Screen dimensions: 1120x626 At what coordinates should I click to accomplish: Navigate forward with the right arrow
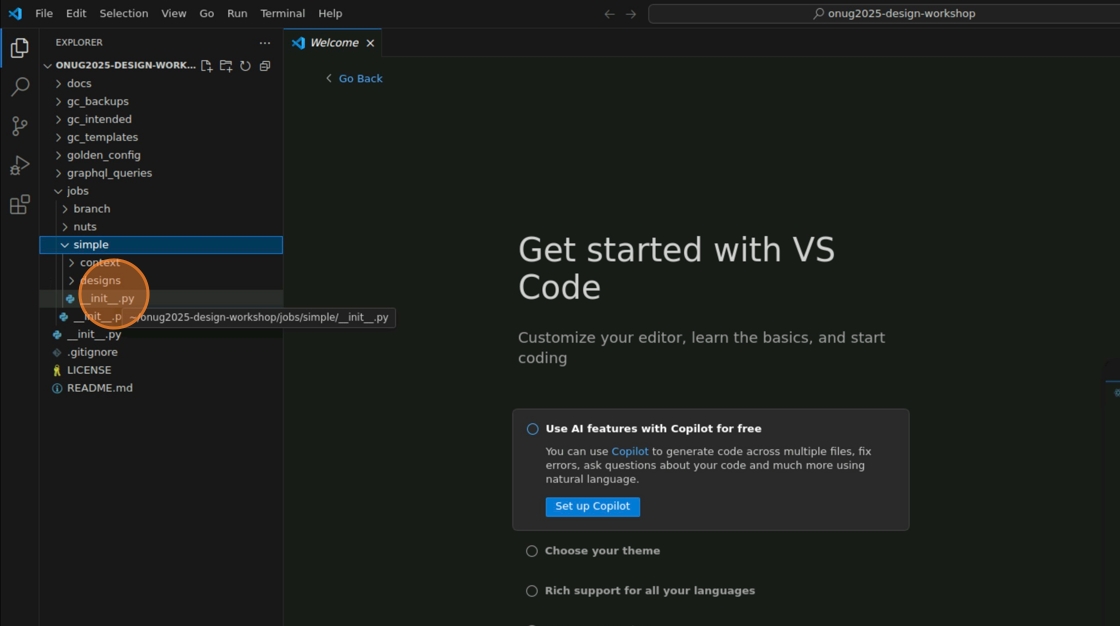pos(631,14)
